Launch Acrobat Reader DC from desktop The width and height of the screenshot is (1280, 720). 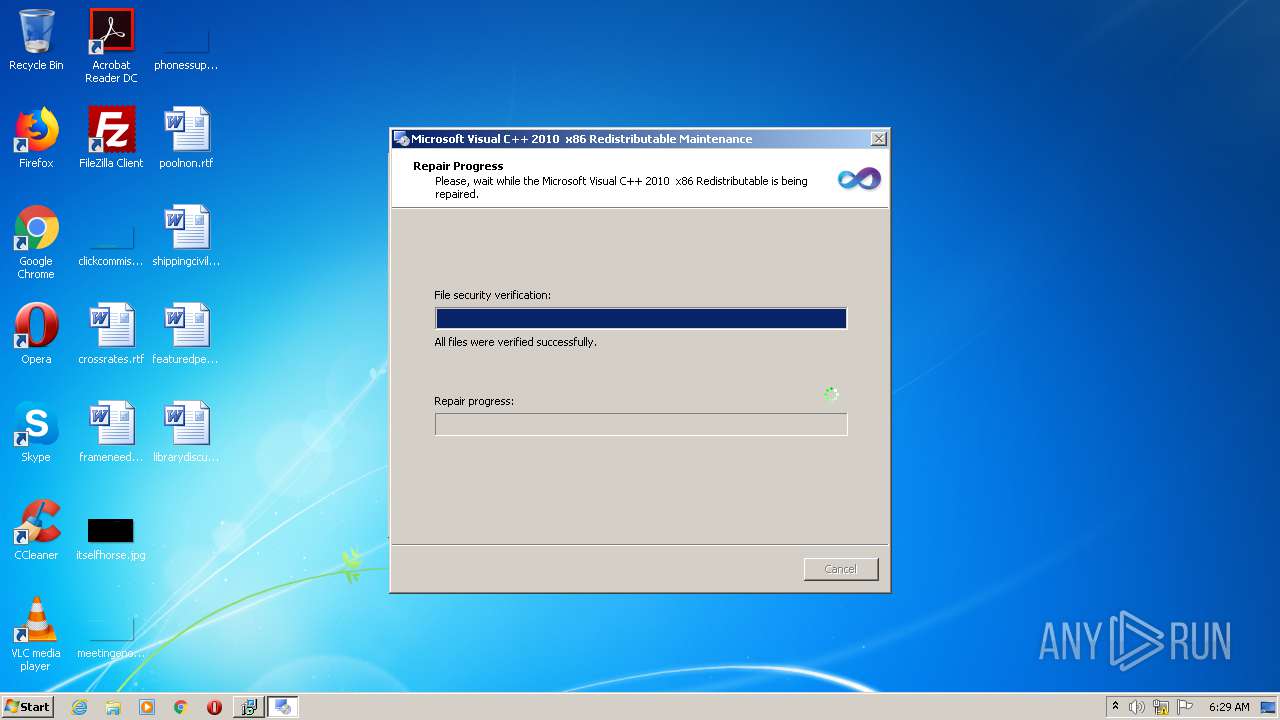tap(111, 46)
